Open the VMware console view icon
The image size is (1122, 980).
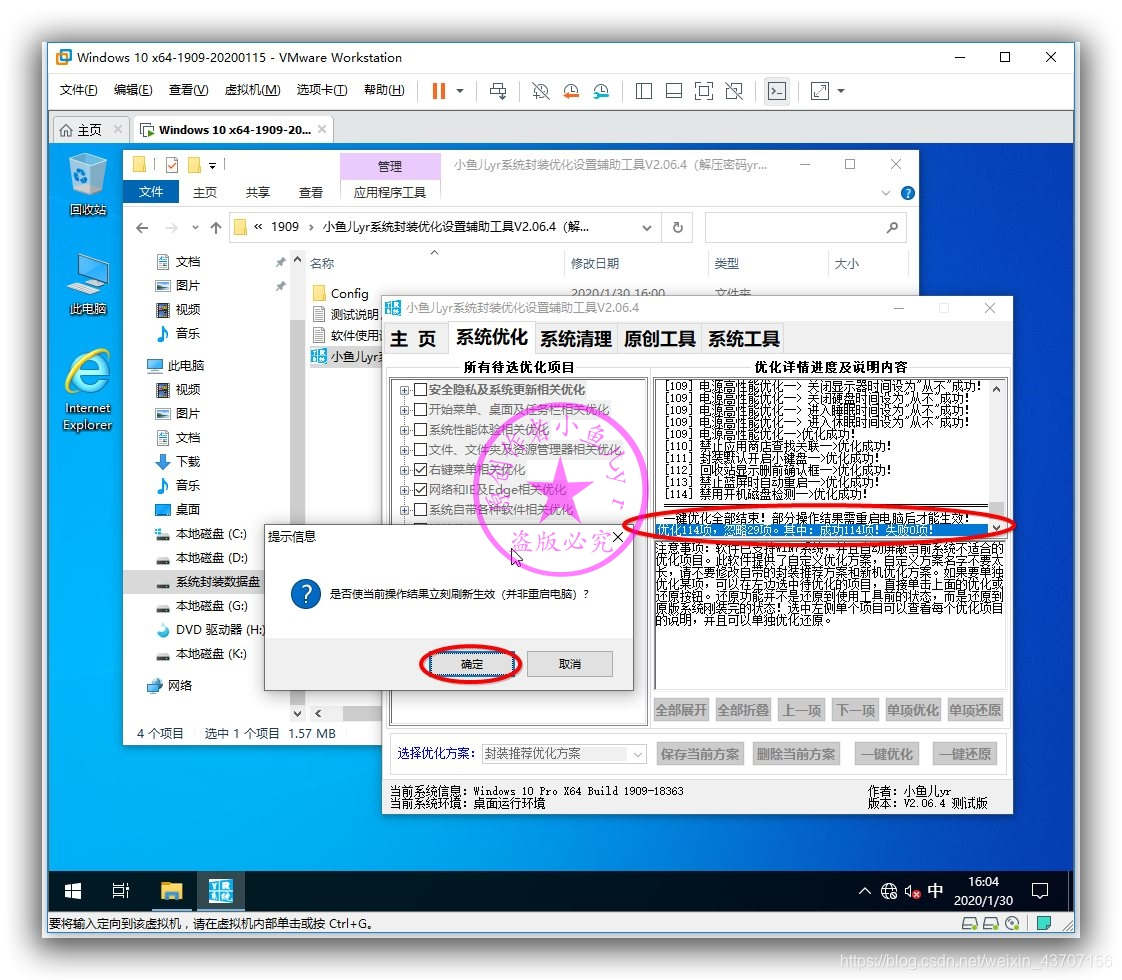point(777,91)
